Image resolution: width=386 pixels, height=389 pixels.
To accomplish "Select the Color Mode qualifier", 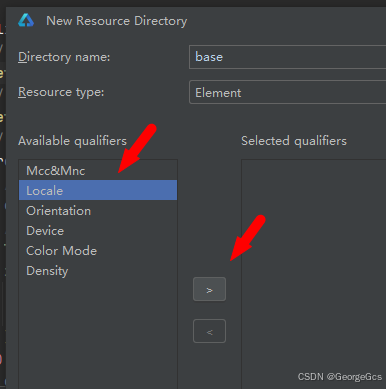I will (x=98, y=251).
